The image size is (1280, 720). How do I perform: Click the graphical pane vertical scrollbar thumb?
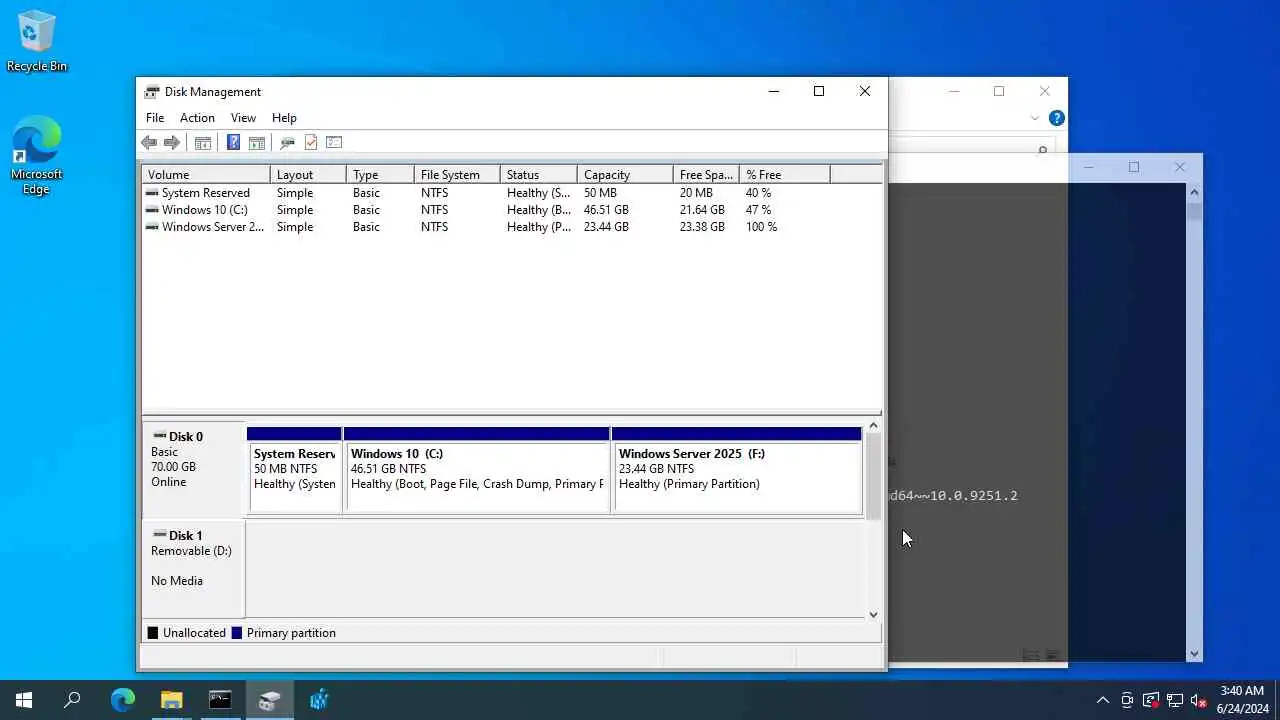pyautogui.click(x=873, y=478)
